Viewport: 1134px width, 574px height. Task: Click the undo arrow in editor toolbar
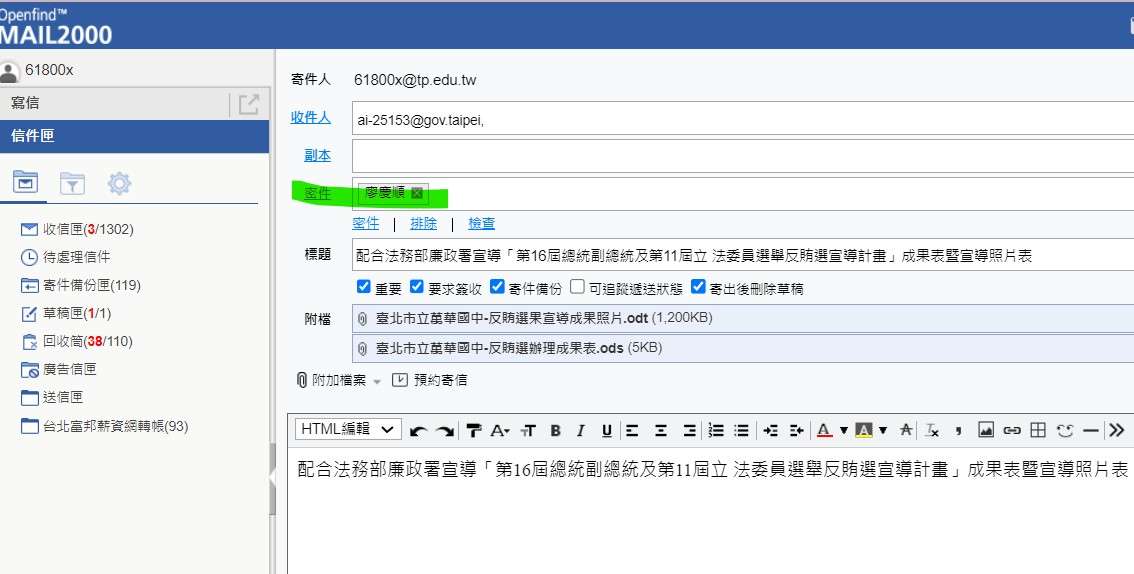[418, 430]
